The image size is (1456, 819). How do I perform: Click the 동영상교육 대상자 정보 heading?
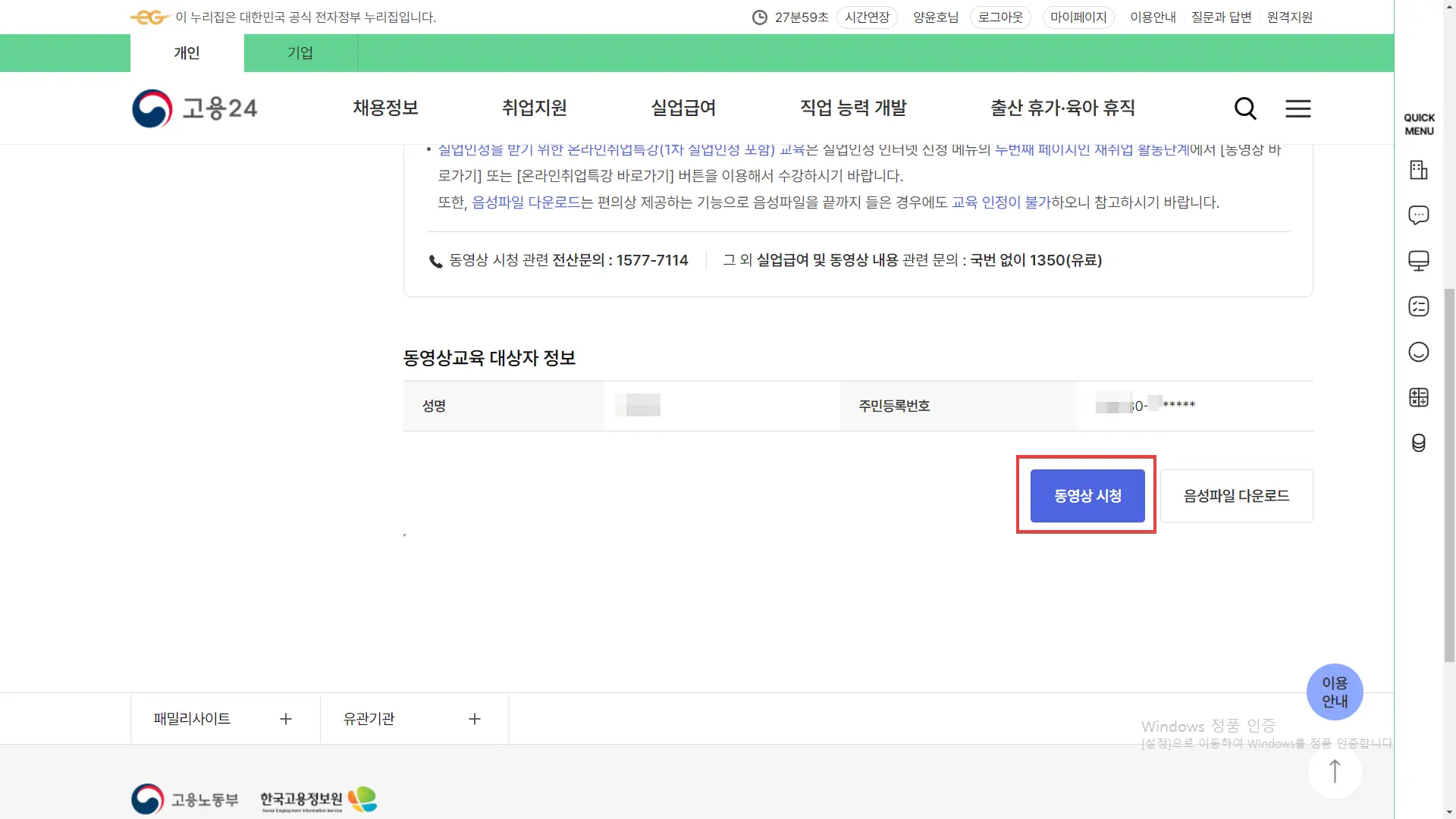pos(489,358)
